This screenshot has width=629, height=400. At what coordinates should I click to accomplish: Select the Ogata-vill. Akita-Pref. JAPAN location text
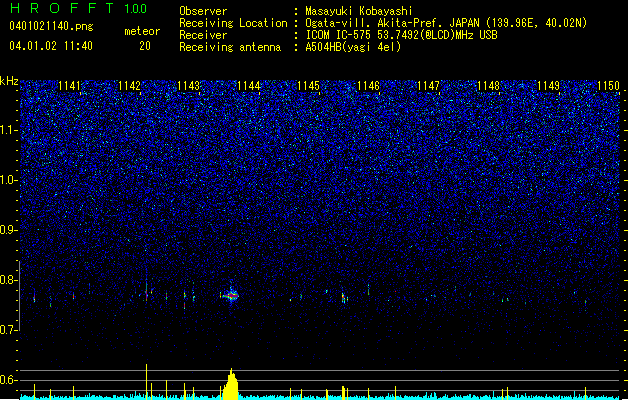pos(446,23)
